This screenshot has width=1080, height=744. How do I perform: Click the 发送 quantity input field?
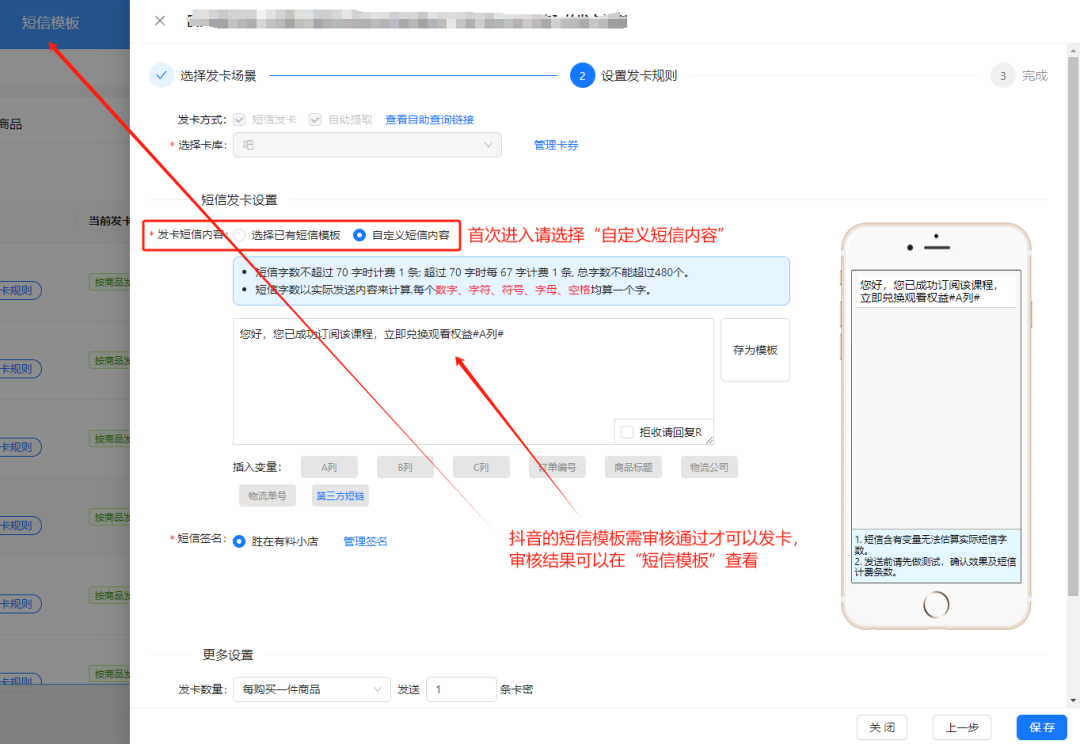461,689
